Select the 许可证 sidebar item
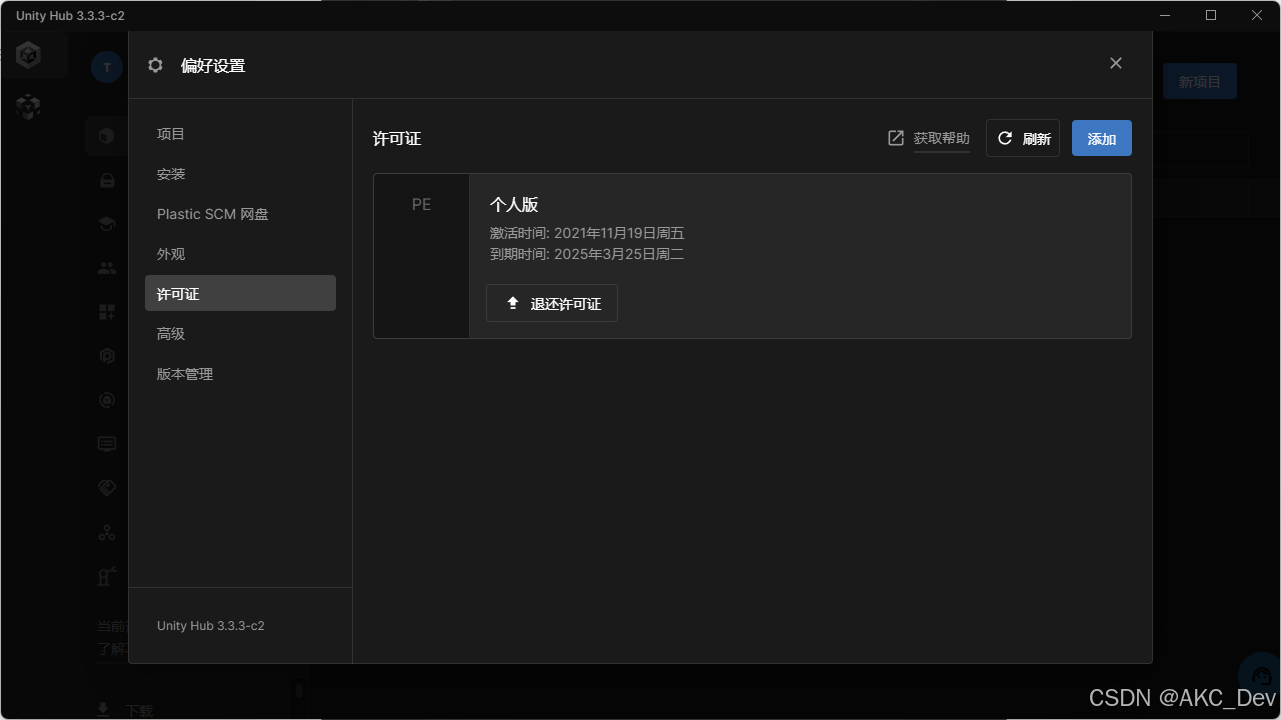Viewport: 1281px width, 720px height. tap(240, 293)
